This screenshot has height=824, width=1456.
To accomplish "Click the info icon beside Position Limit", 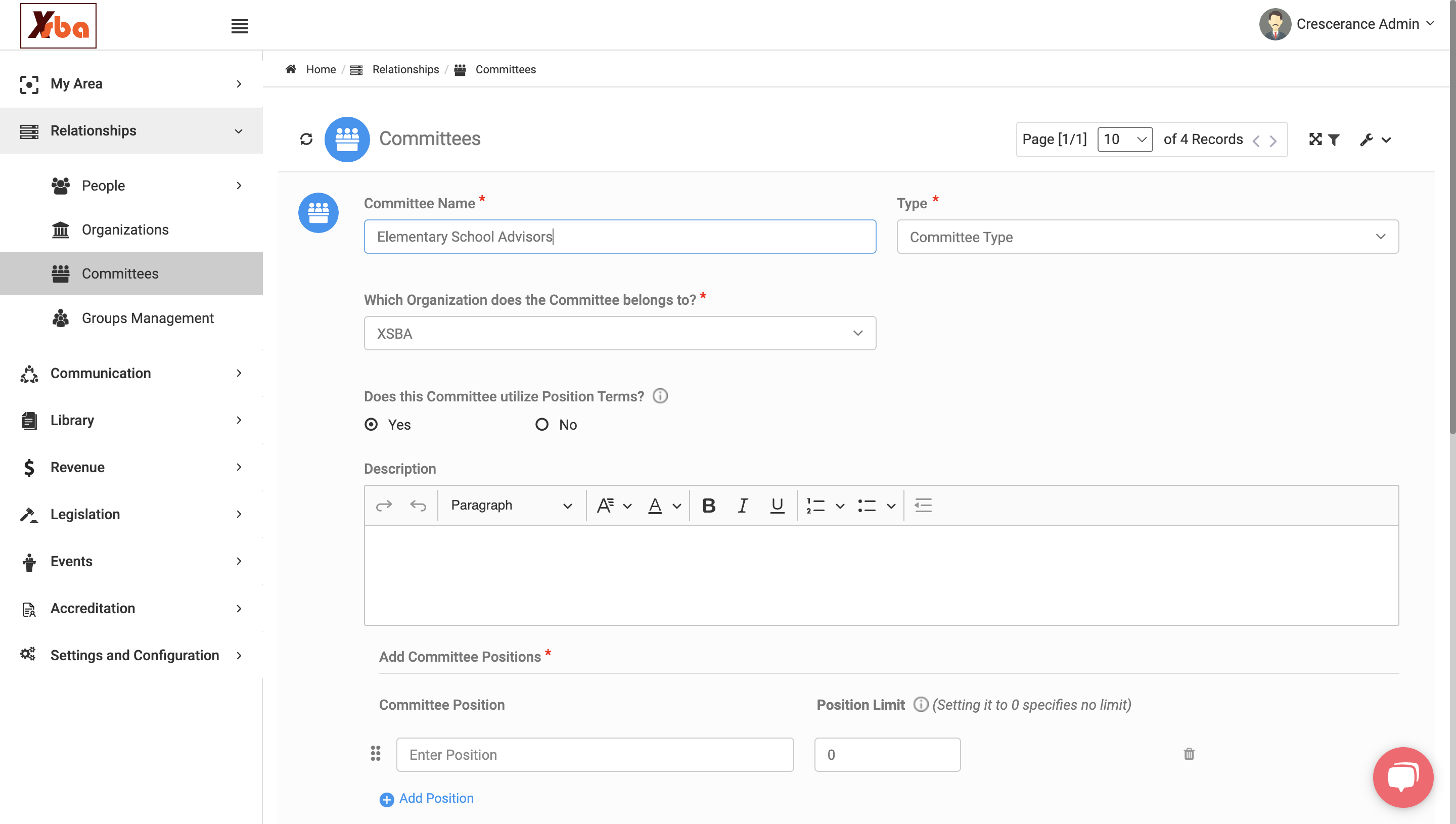I will [x=921, y=704].
